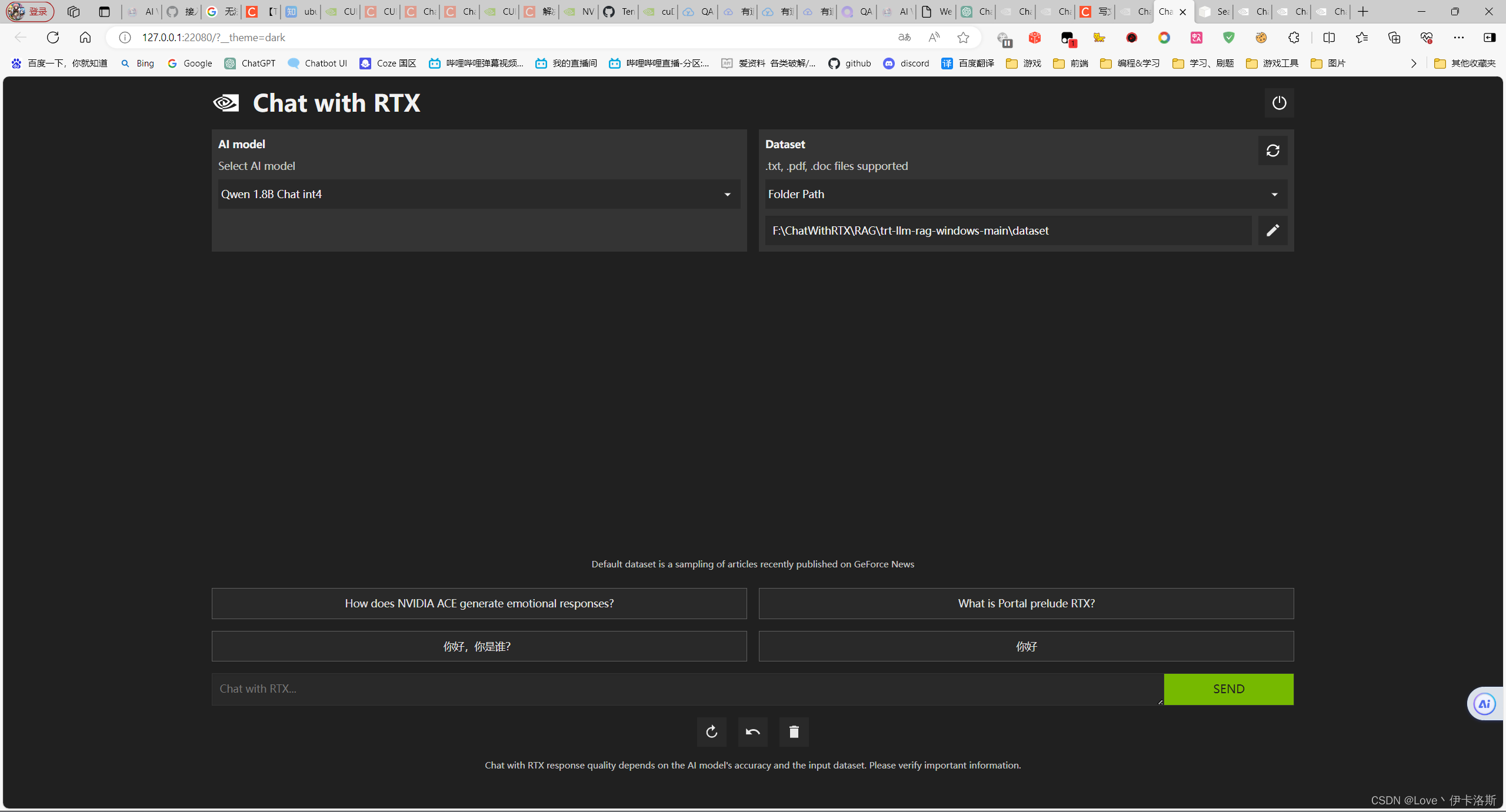Expand more bookmarks chevron on bookmarks bar
Viewport: 1506px width, 812px height.
click(x=1414, y=64)
